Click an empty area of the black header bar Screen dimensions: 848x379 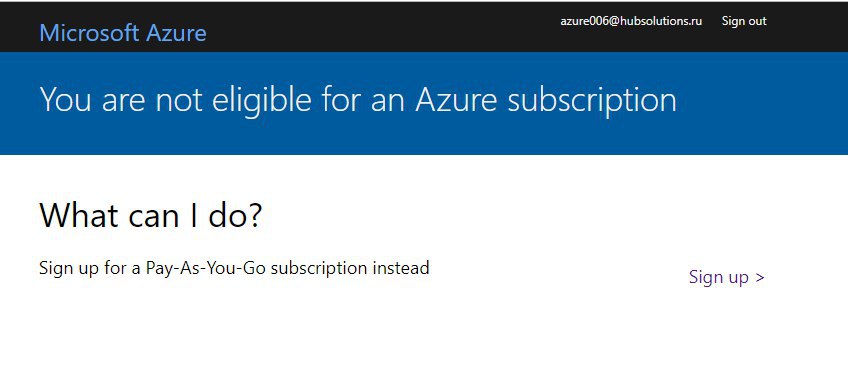point(379,27)
